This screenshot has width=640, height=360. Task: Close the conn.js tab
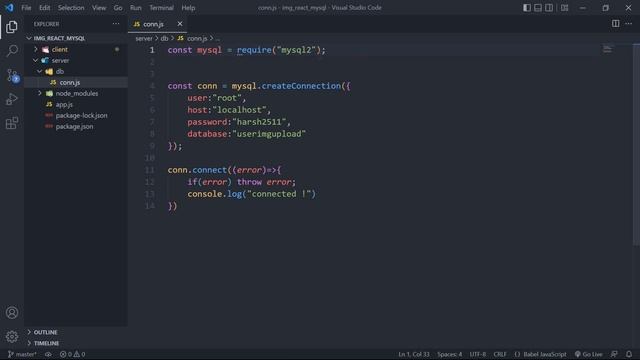(x=180, y=24)
